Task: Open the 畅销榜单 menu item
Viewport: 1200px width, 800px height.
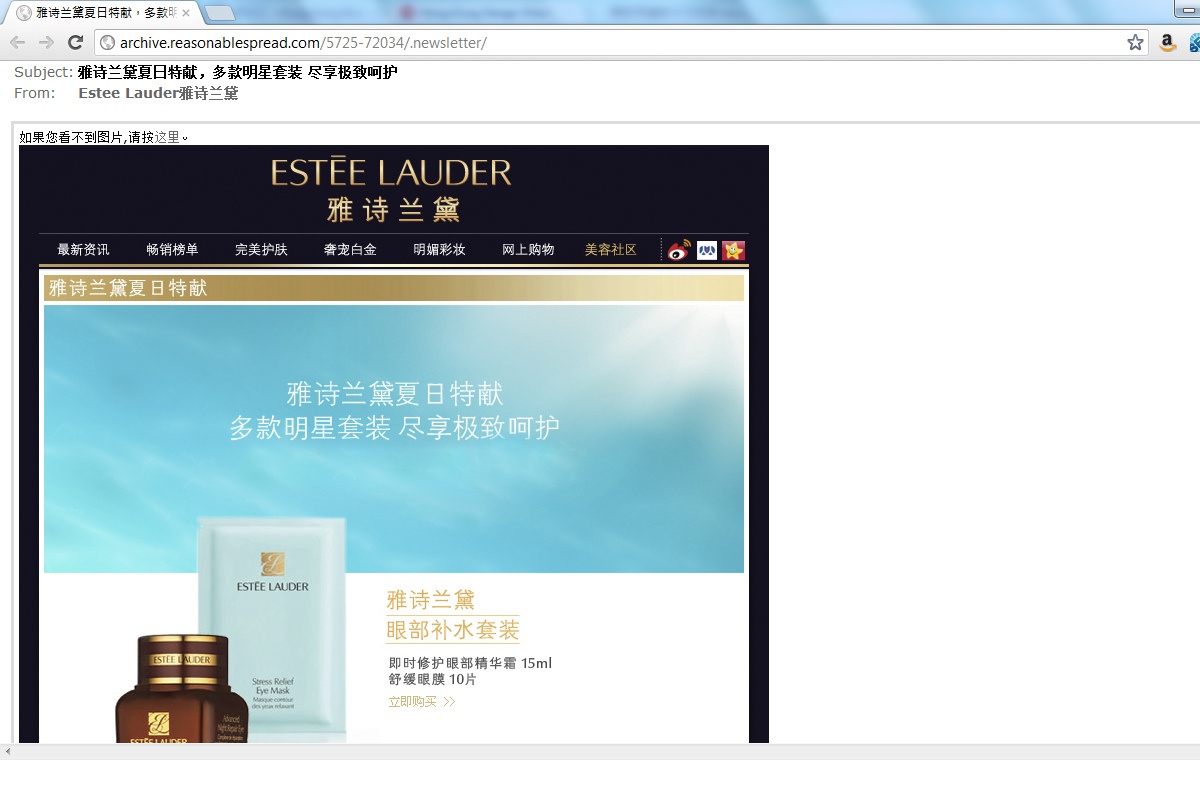Action: [x=172, y=249]
